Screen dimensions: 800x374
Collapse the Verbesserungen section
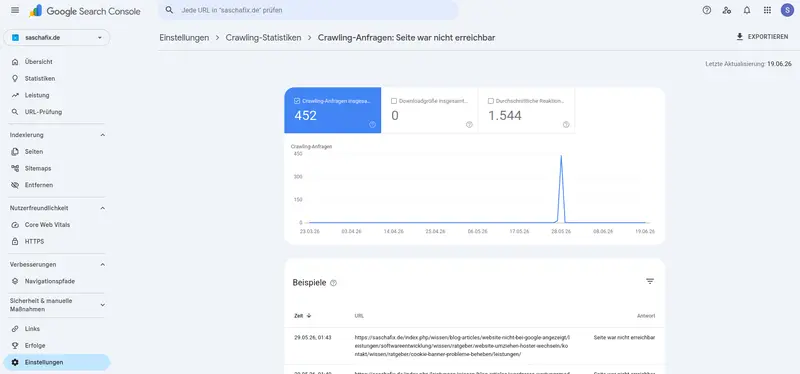point(103,265)
